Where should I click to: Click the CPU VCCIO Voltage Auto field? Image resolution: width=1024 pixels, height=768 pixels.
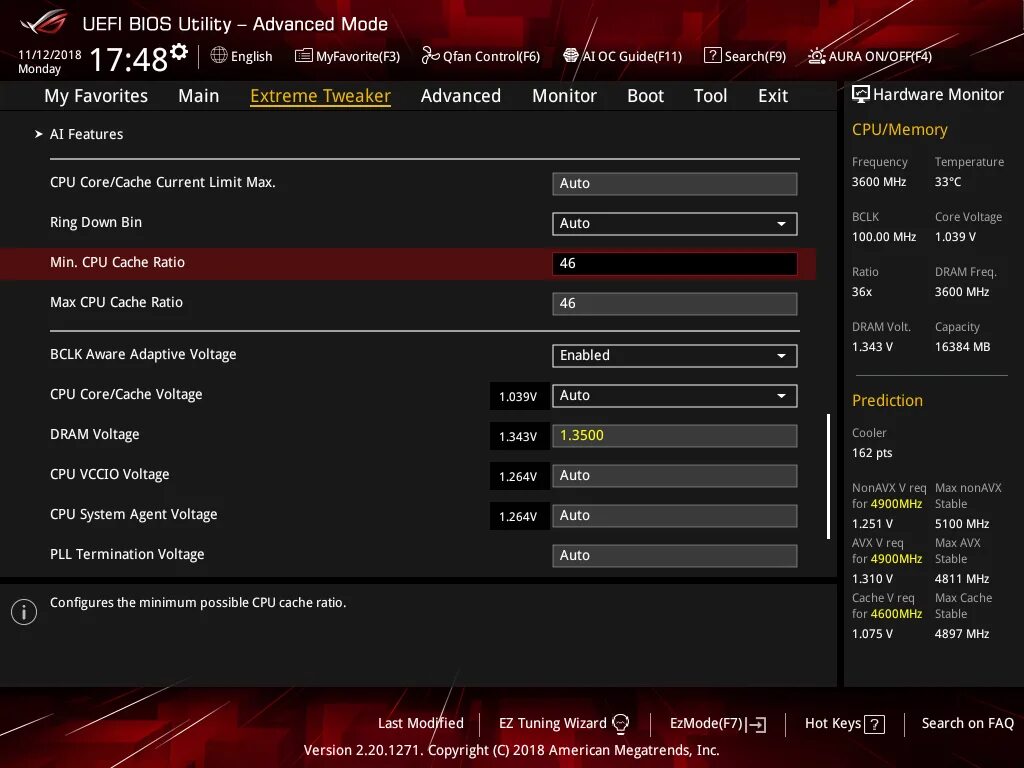pos(675,475)
